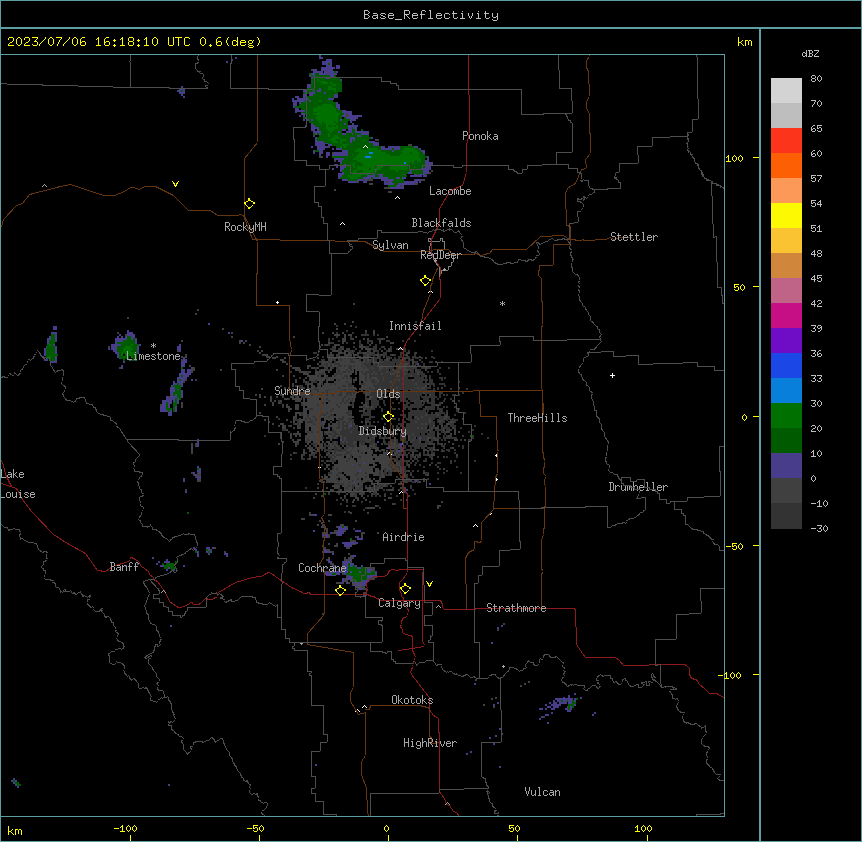Click the yellow 51-54 dBZ legend swatch
Screen dimensions: 862x842
click(x=786, y=215)
